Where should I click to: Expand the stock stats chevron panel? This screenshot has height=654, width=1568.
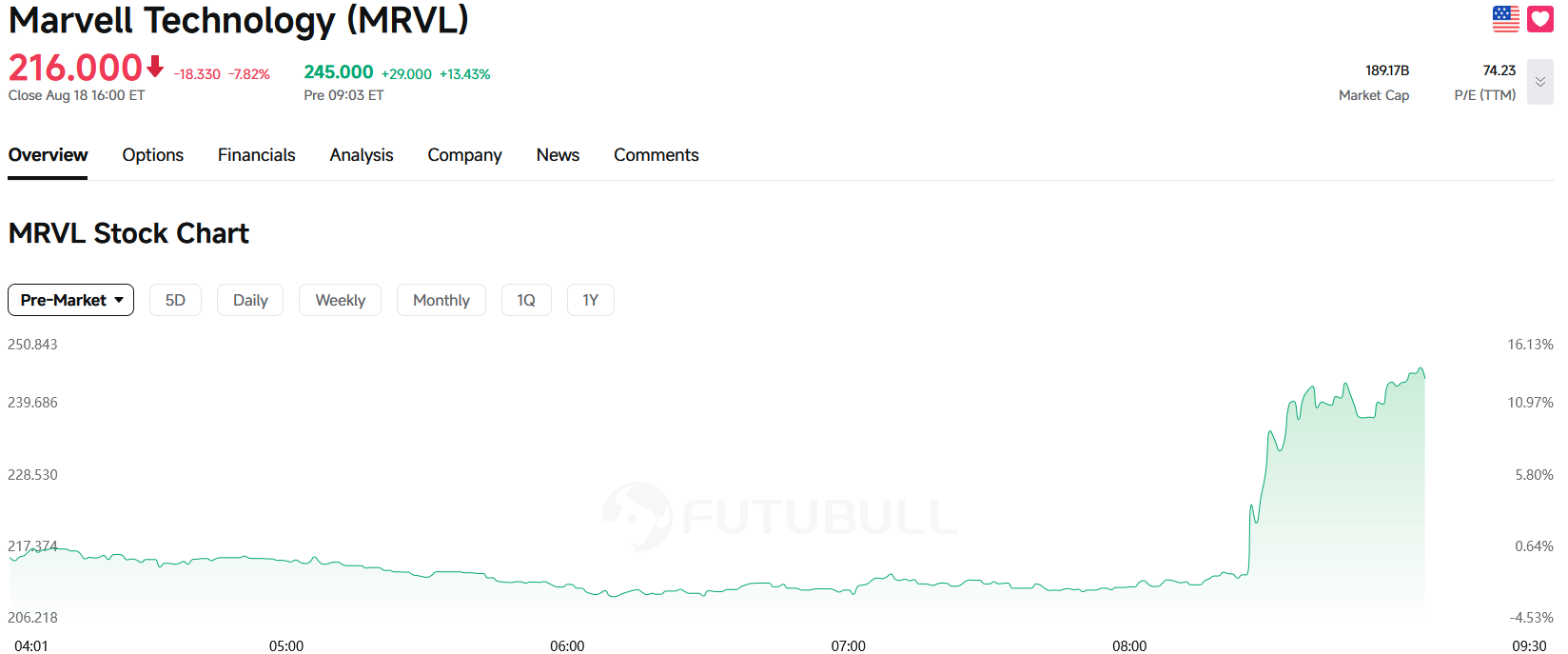(x=1540, y=82)
